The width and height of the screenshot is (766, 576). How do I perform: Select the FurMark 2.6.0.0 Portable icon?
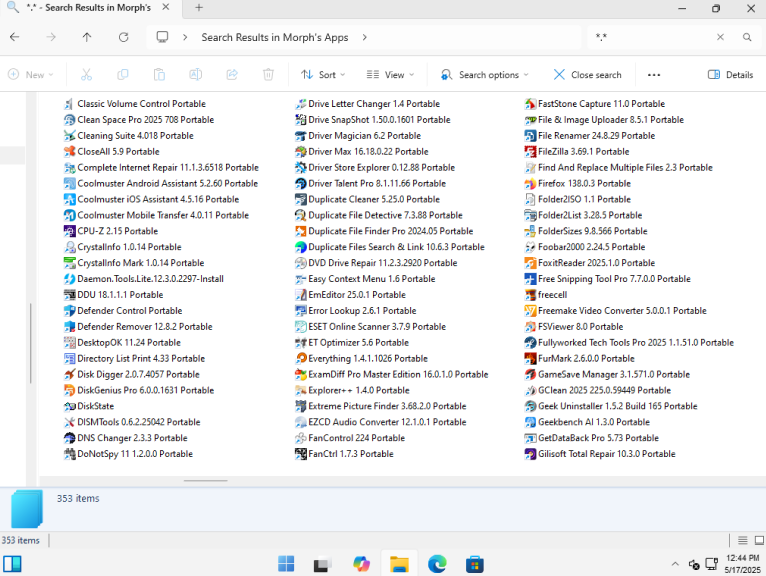coord(530,359)
